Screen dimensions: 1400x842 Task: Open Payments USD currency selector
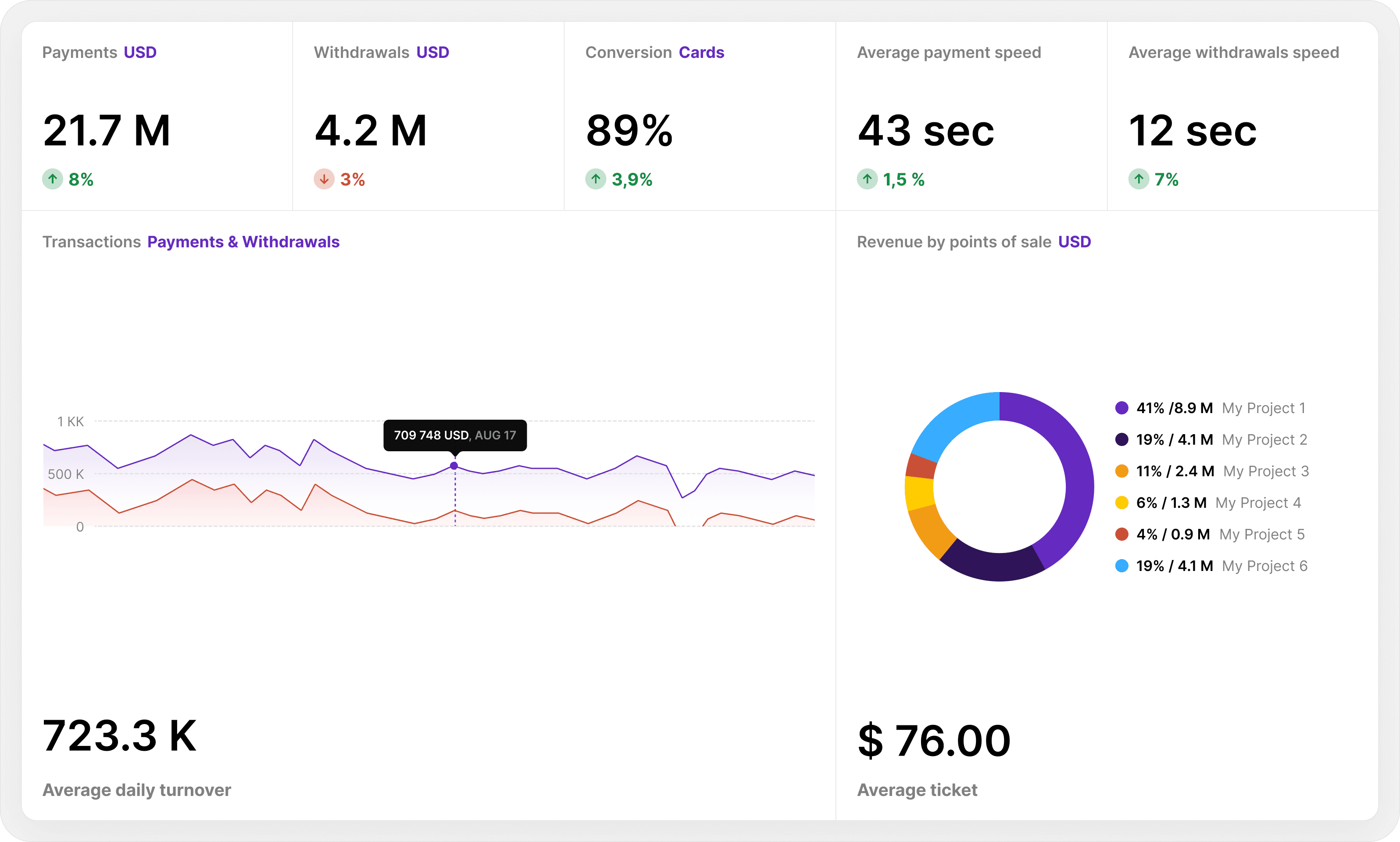(x=140, y=52)
